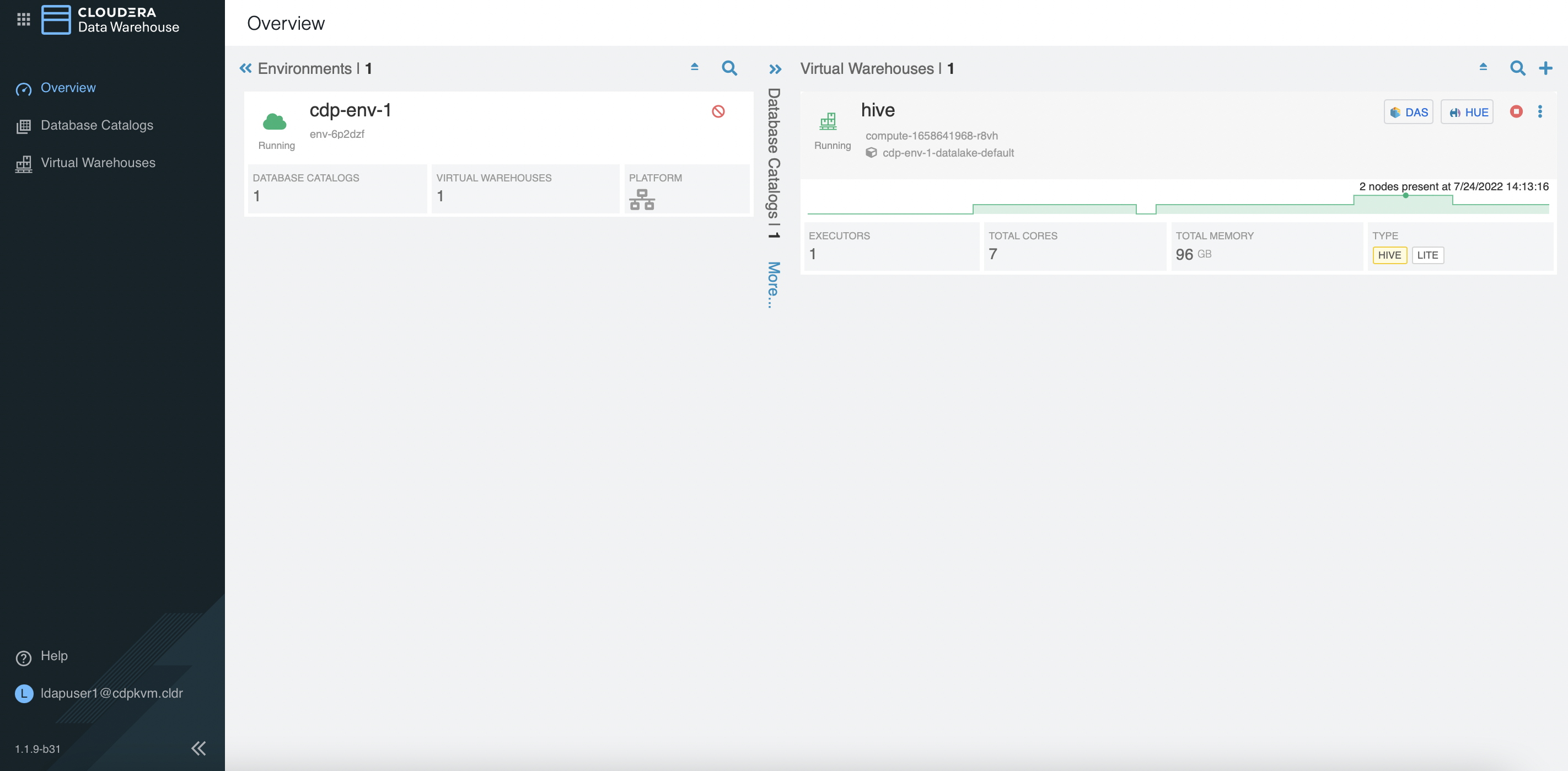Stop the hive virtual warehouse
Image resolution: width=1568 pixels, height=771 pixels.
[1516, 111]
